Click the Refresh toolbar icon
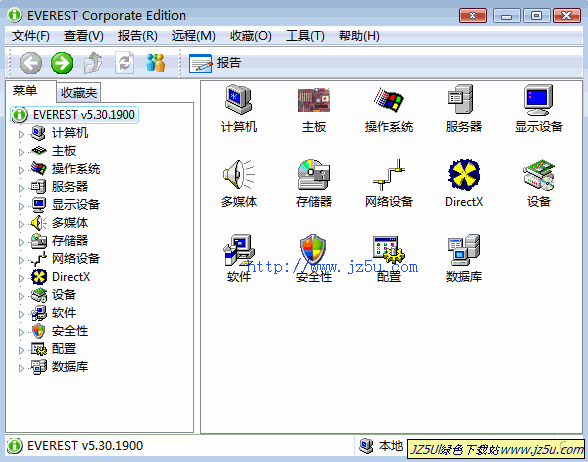 point(124,62)
